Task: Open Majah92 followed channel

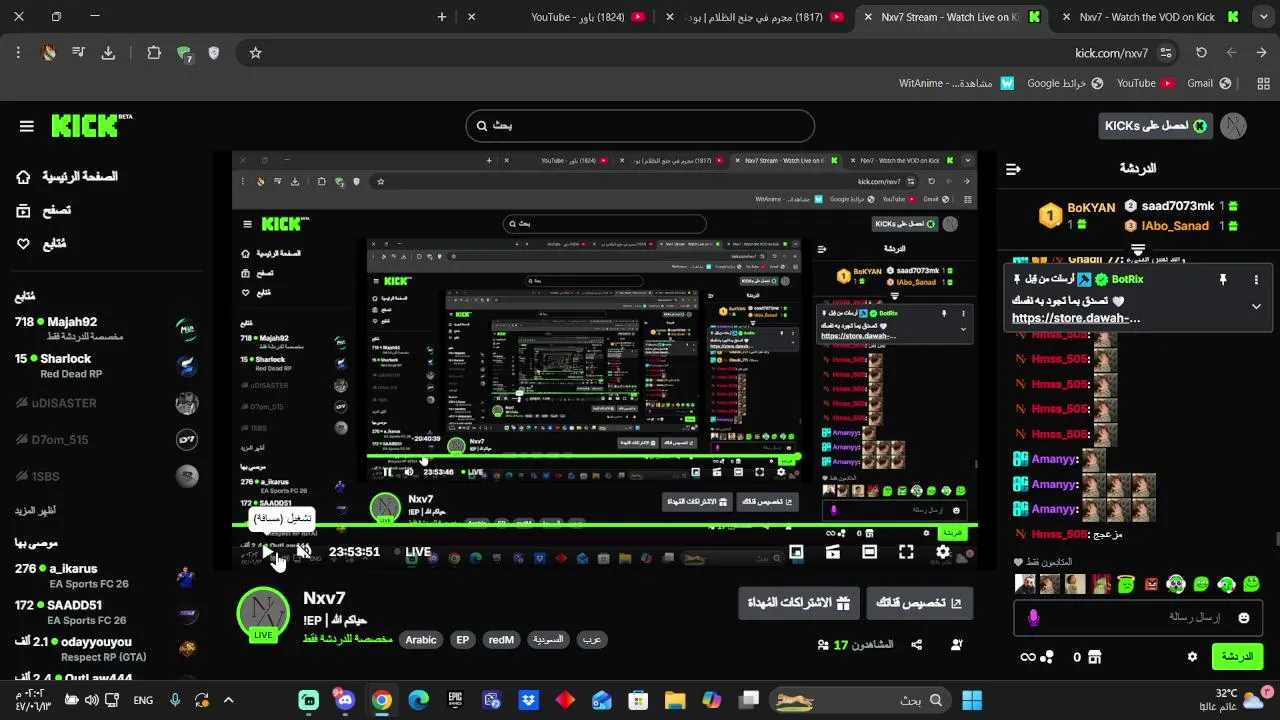Action: [x=106, y=329]
